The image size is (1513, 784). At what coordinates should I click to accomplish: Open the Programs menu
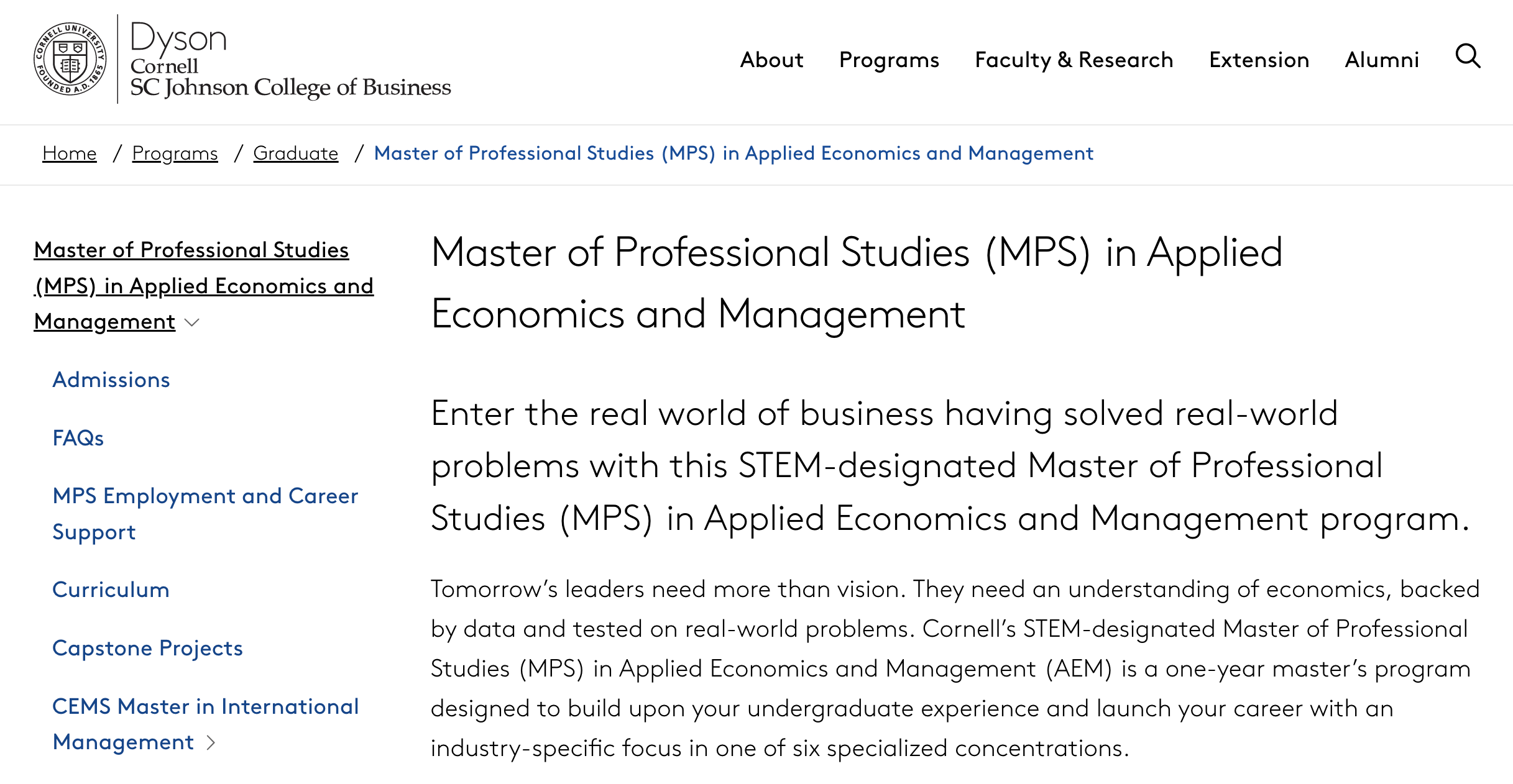pyautogui.click(x=889, y=60)
